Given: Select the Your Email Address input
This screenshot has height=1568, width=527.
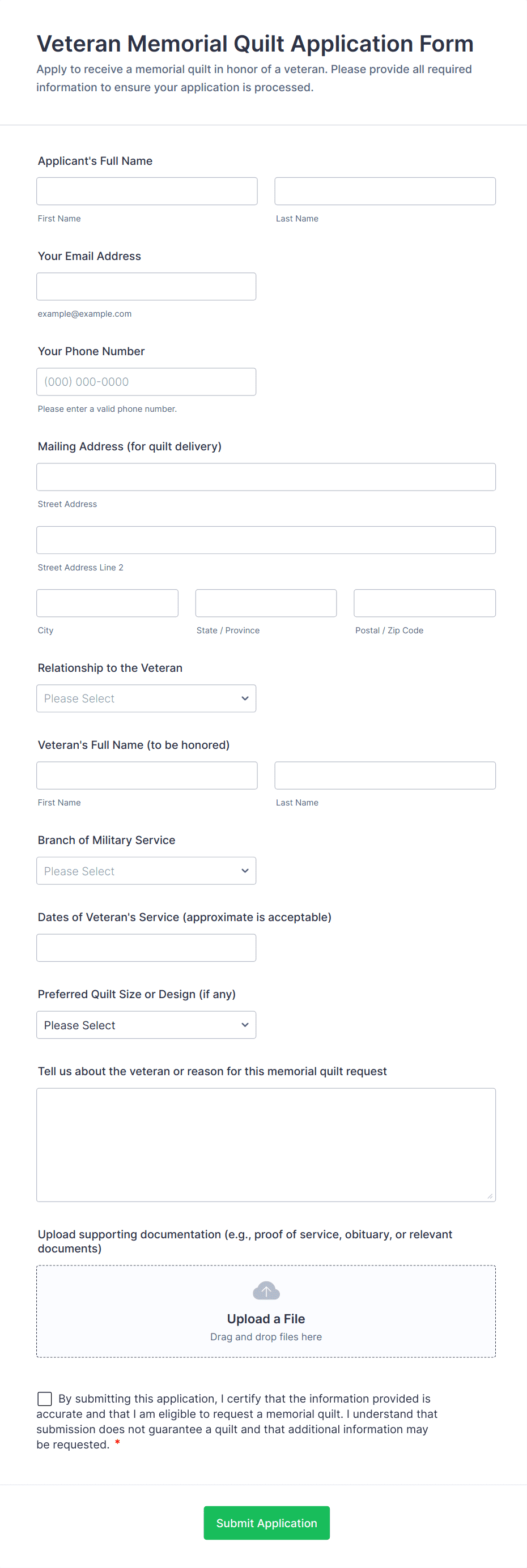Looking at the screenshot, I should pyautogui.click(x=146, y=286).
